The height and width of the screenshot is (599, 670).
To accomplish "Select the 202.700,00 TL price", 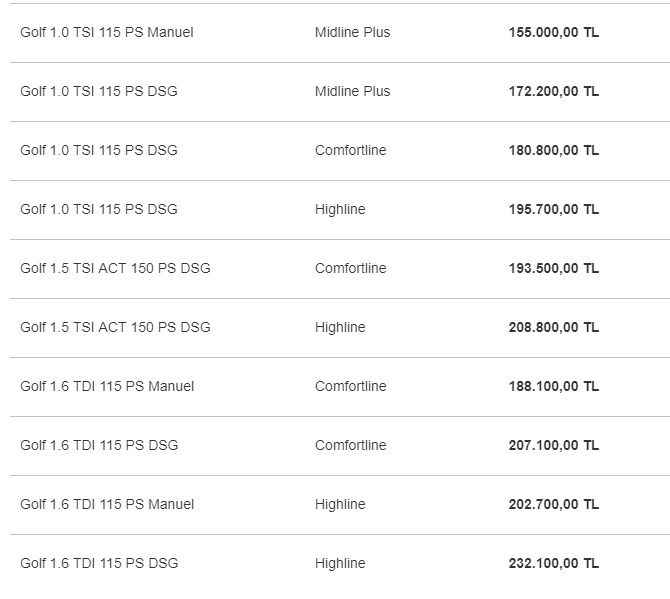I will (x=553, y=504).
